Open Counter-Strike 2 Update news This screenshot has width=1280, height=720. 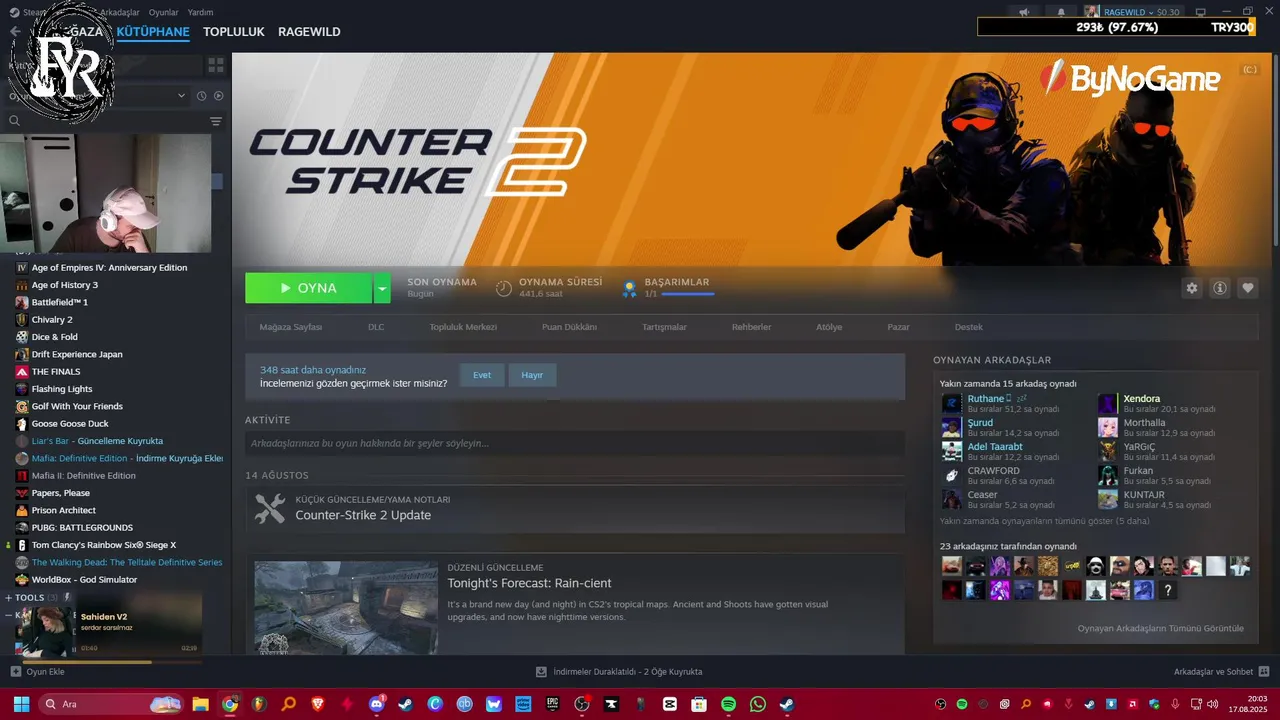(x=363, y=515)
